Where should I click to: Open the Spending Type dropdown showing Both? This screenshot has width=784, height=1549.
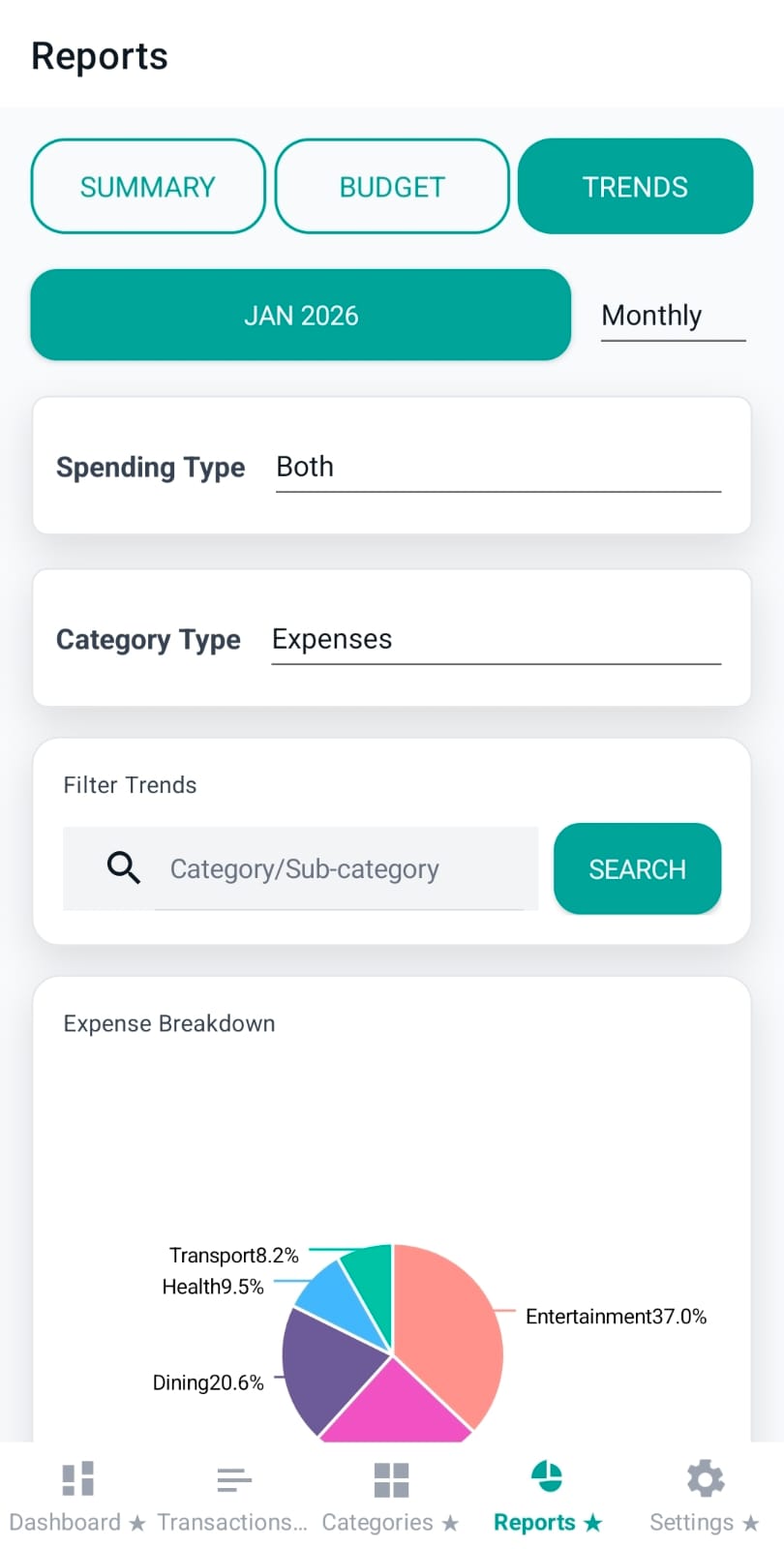(497, 467)
